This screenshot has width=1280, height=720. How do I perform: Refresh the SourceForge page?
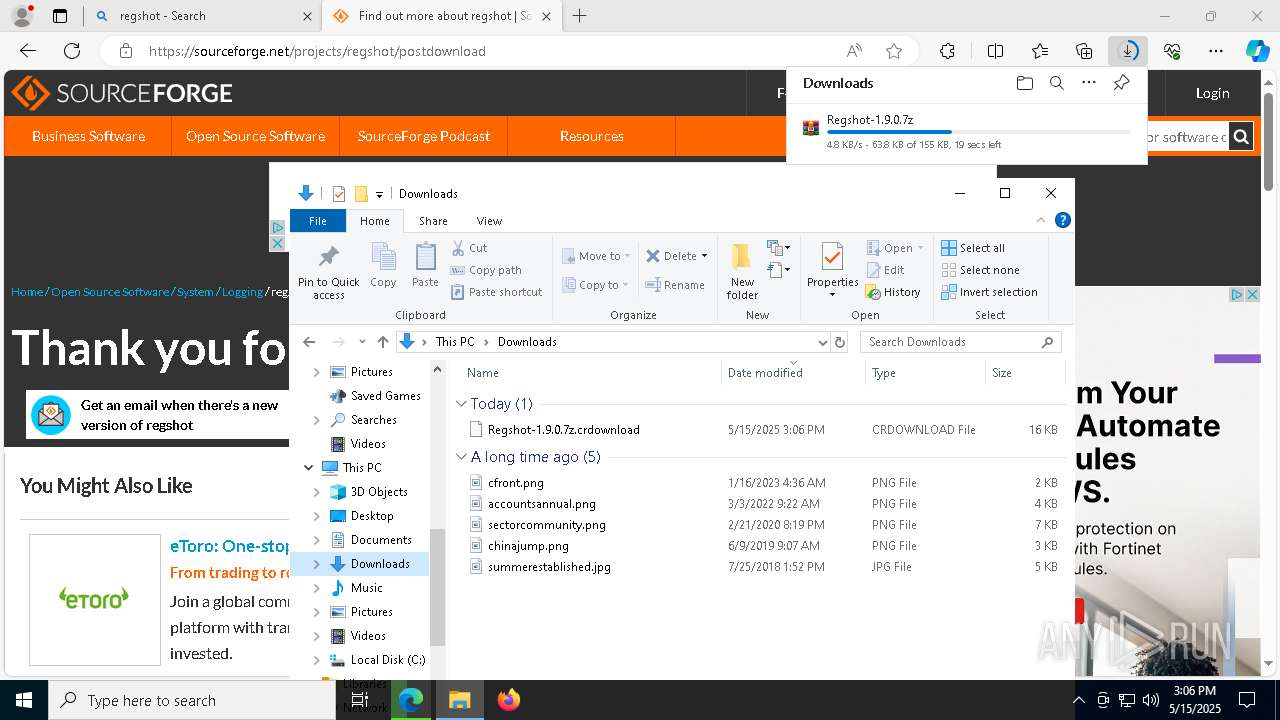(72, 51)
